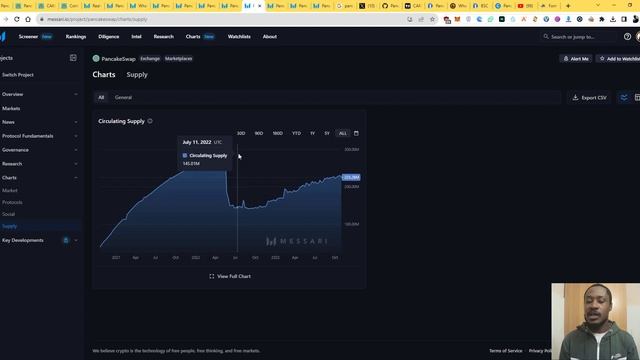Toggle the browser side panel icon
640x360 pixels.
click(x=624, y=19)
